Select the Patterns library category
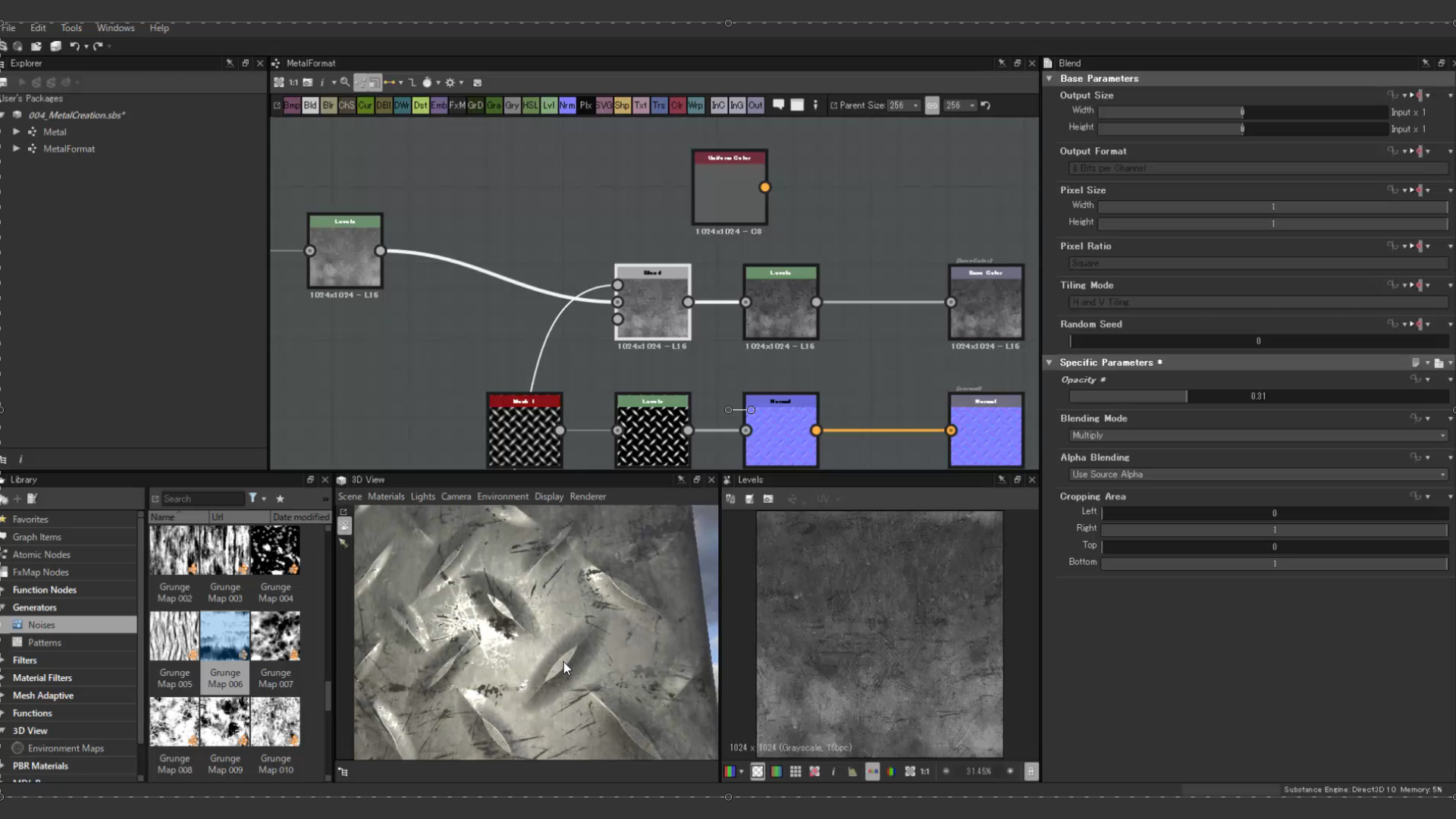Image resolution: width=1456 pixels, height=819 pixels. [44, 642]
